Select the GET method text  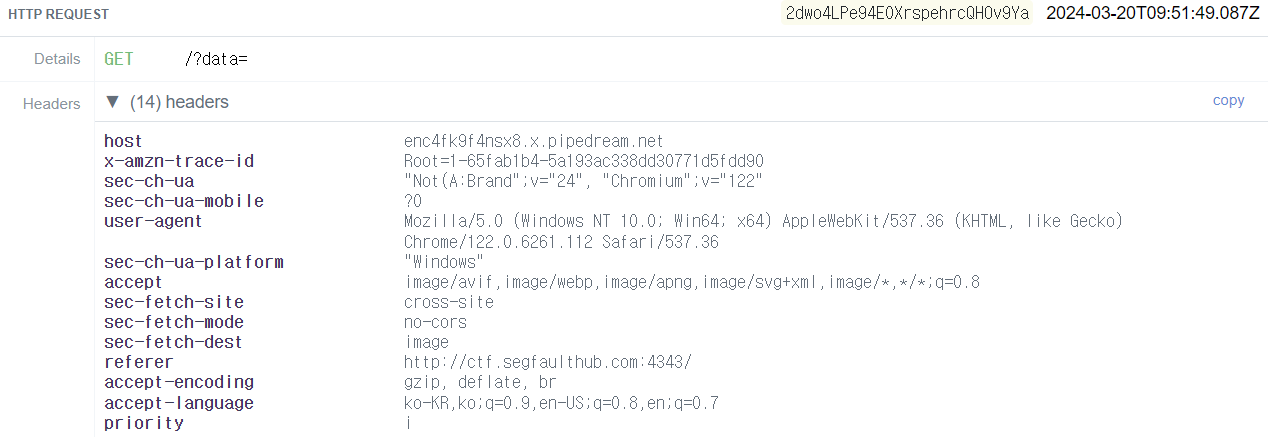(119, 59)
